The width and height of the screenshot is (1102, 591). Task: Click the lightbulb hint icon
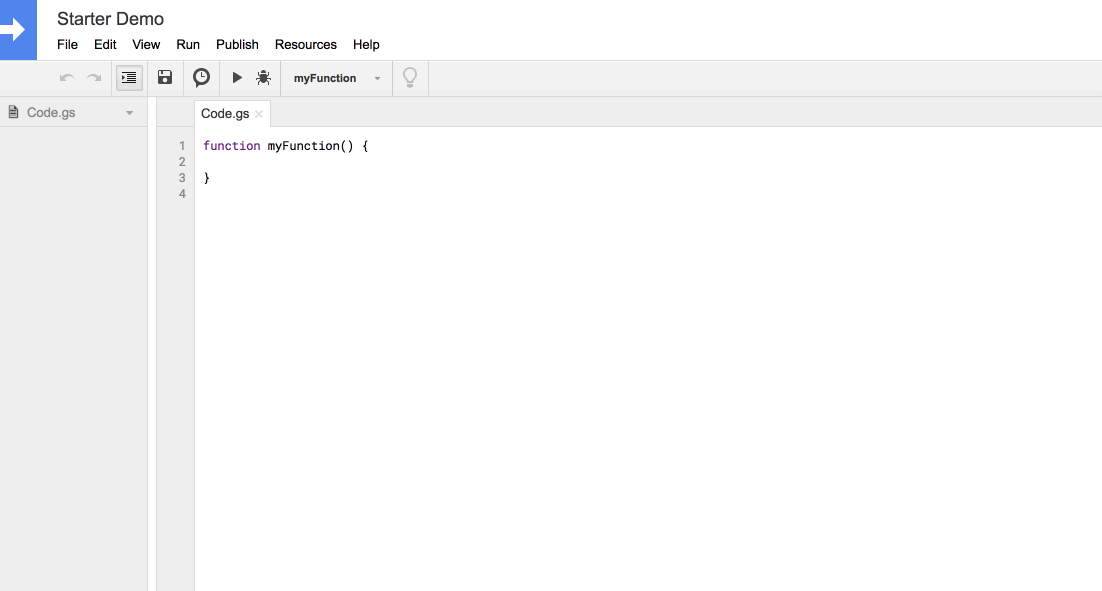[409, 78]
